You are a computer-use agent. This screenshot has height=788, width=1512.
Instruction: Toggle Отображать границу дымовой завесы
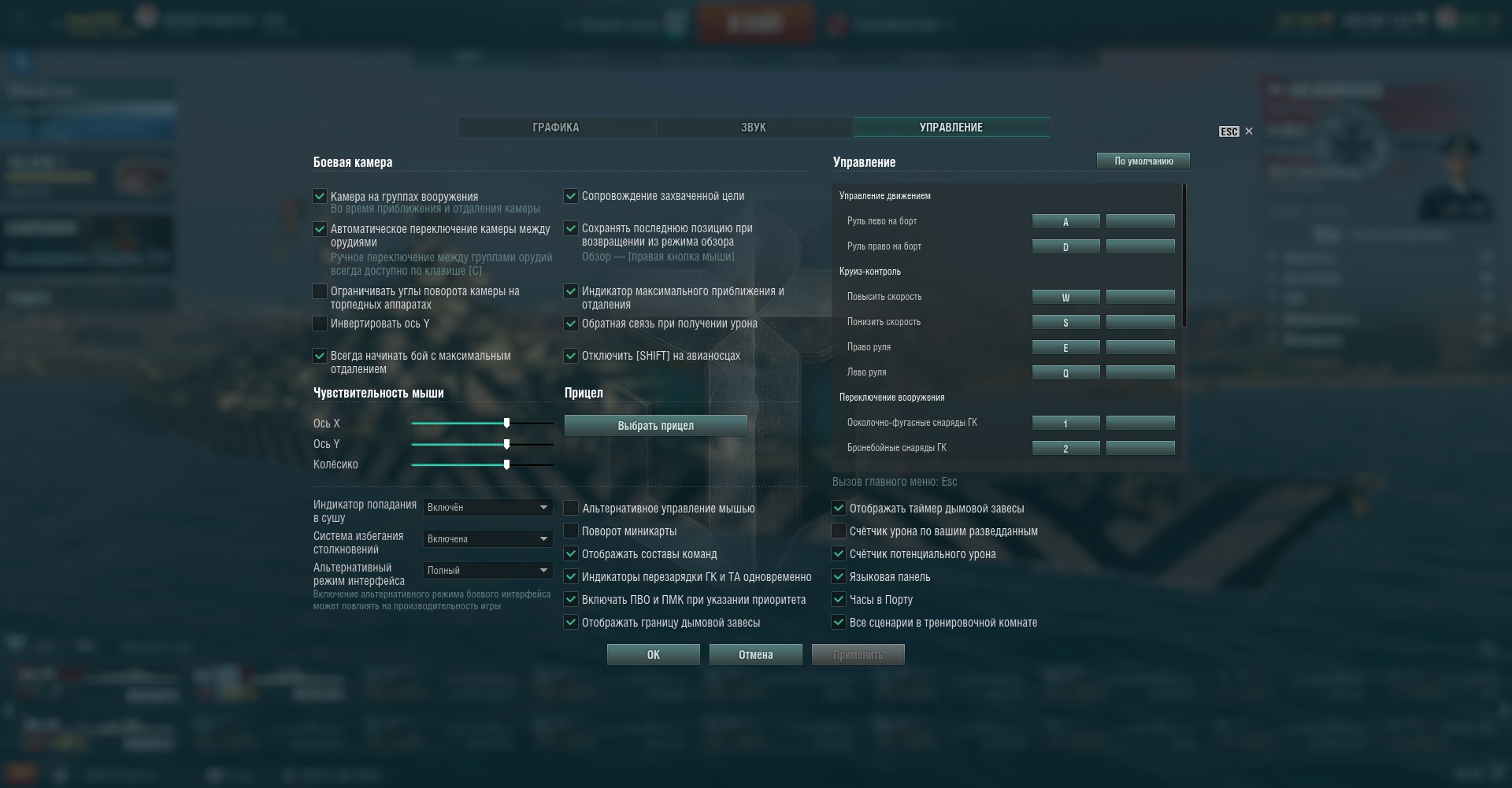[x=571, y=623]
